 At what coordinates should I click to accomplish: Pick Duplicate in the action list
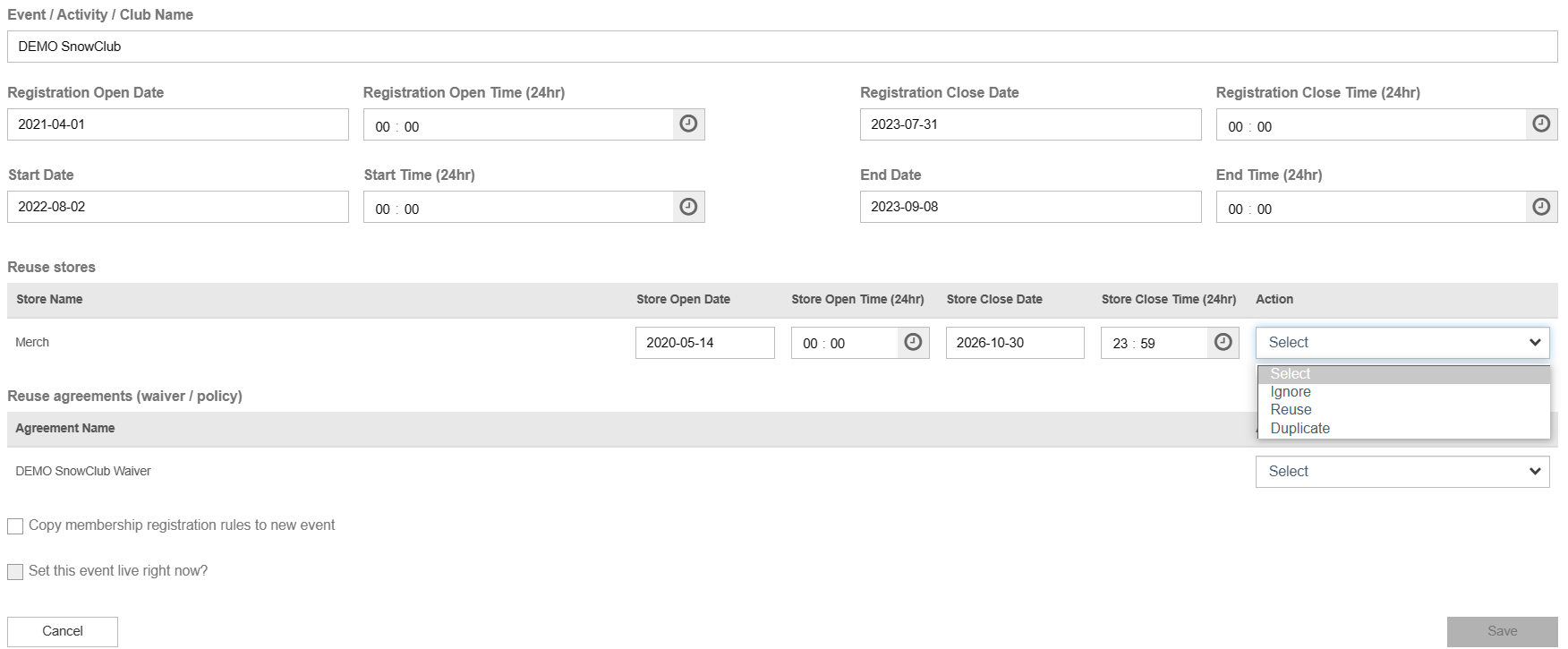click(x=1300, y=429)
